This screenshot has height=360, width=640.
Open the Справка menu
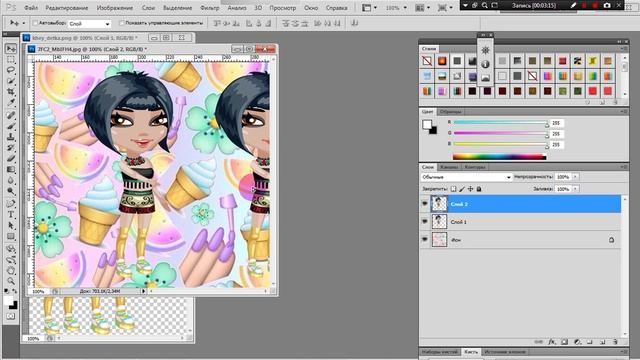coord(337,8)
